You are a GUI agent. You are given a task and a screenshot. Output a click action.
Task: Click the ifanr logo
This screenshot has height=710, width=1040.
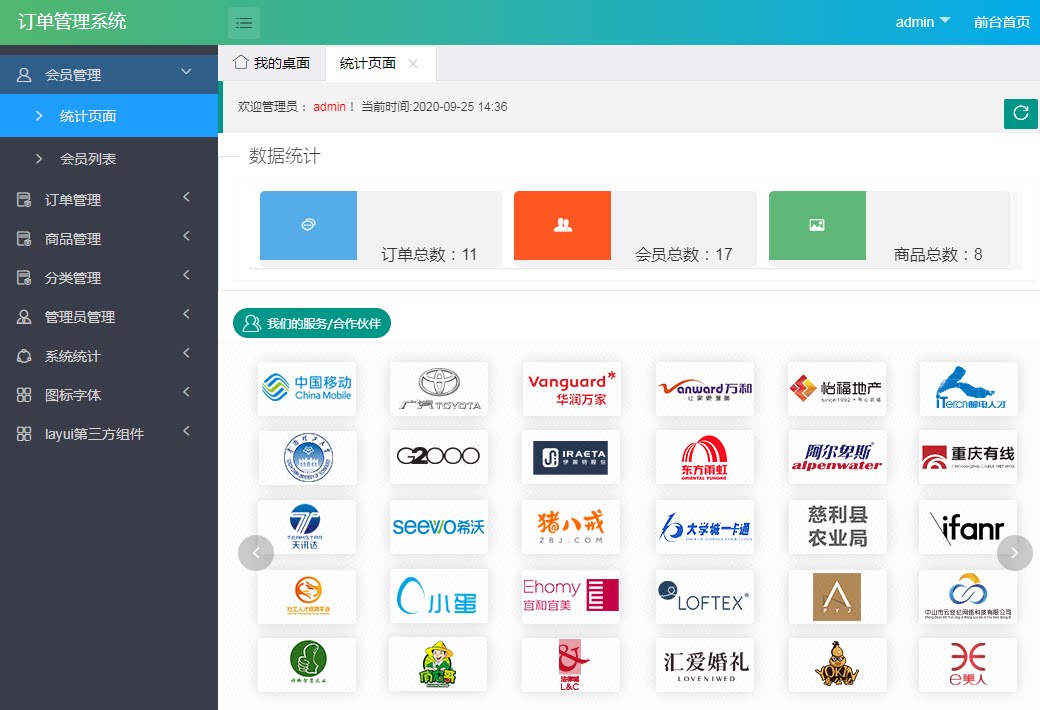click(968, 527)
